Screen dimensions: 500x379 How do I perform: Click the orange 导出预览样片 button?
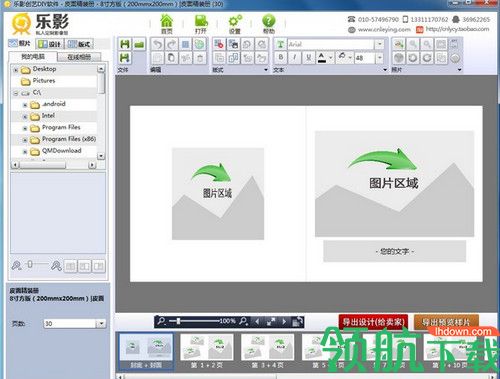point(446,322)
